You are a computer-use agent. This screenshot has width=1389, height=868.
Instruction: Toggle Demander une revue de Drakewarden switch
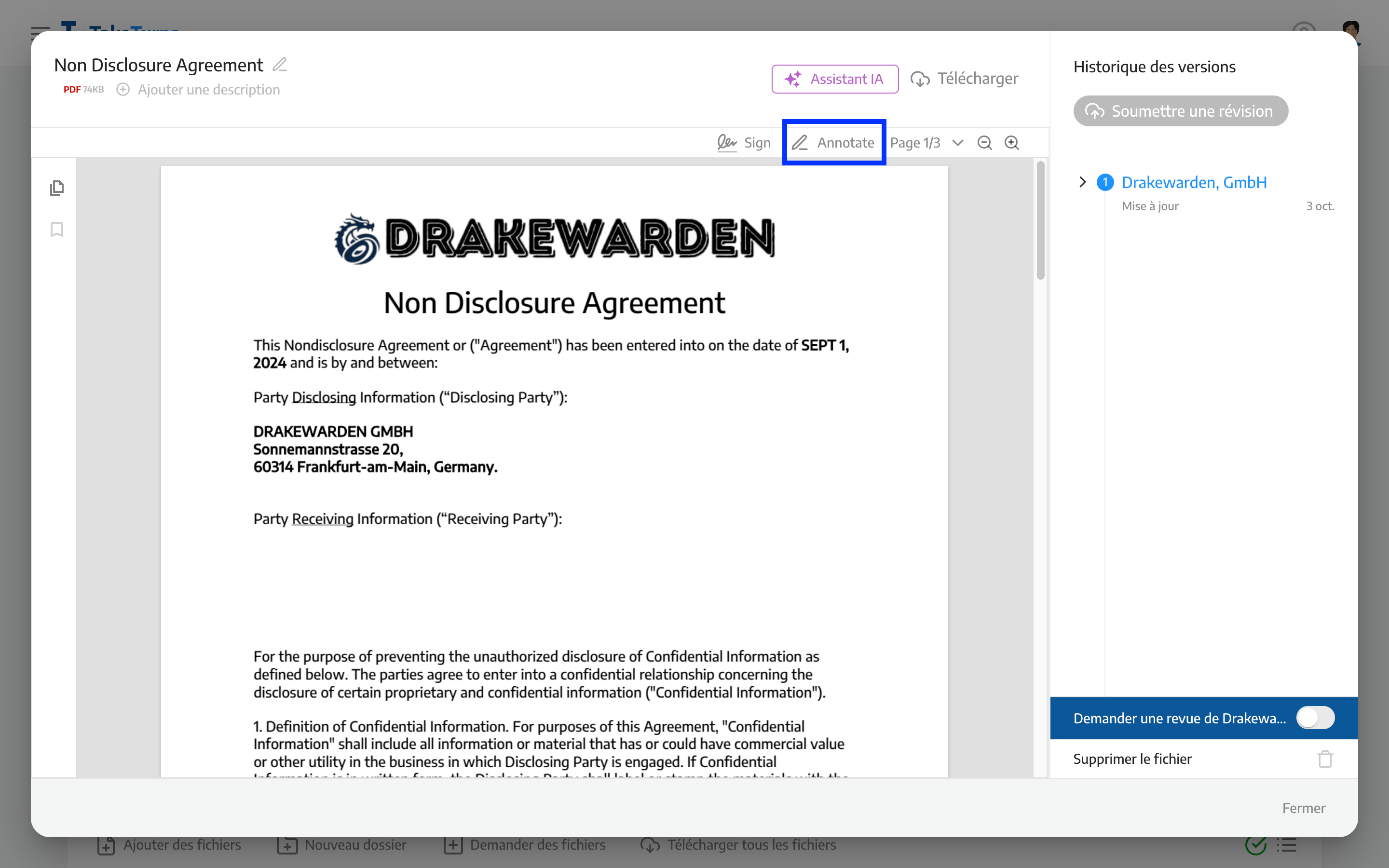click(1315, 718)
